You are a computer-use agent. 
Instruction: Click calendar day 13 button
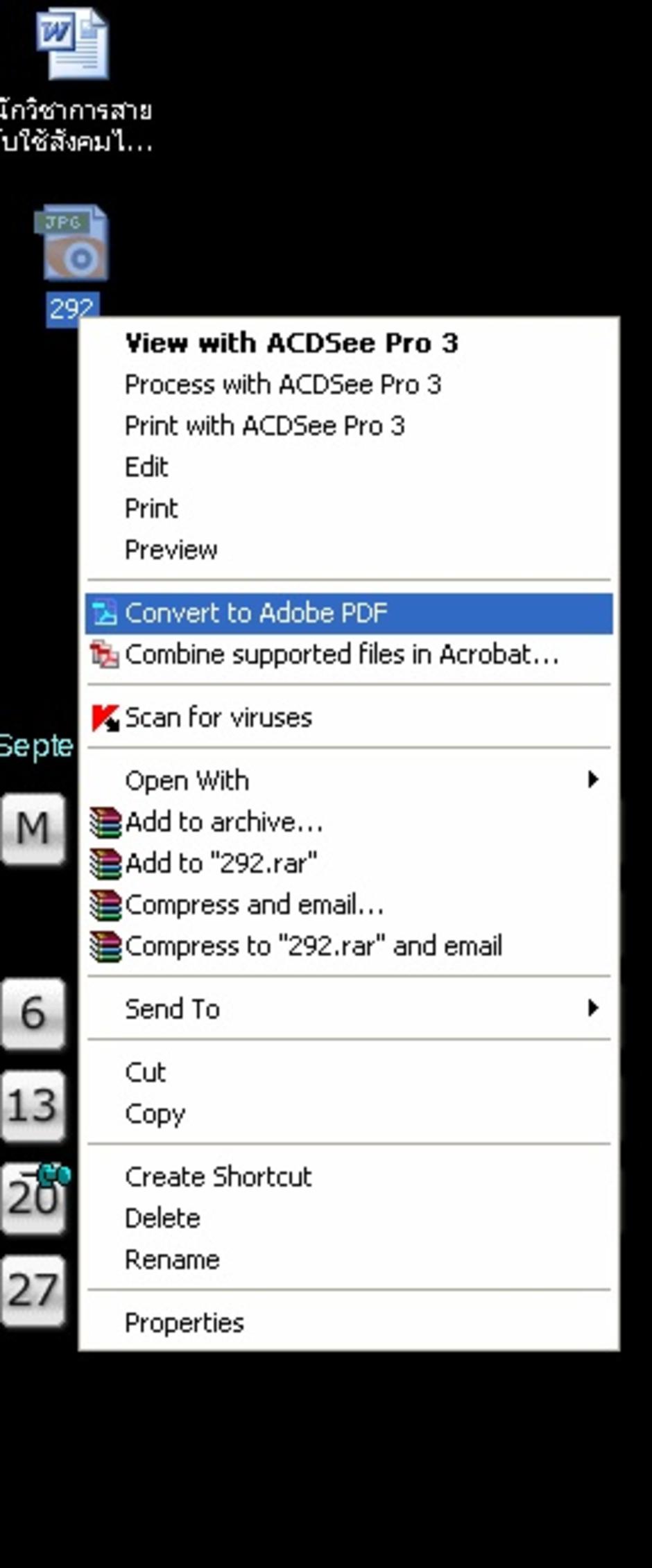[33, 1106]
